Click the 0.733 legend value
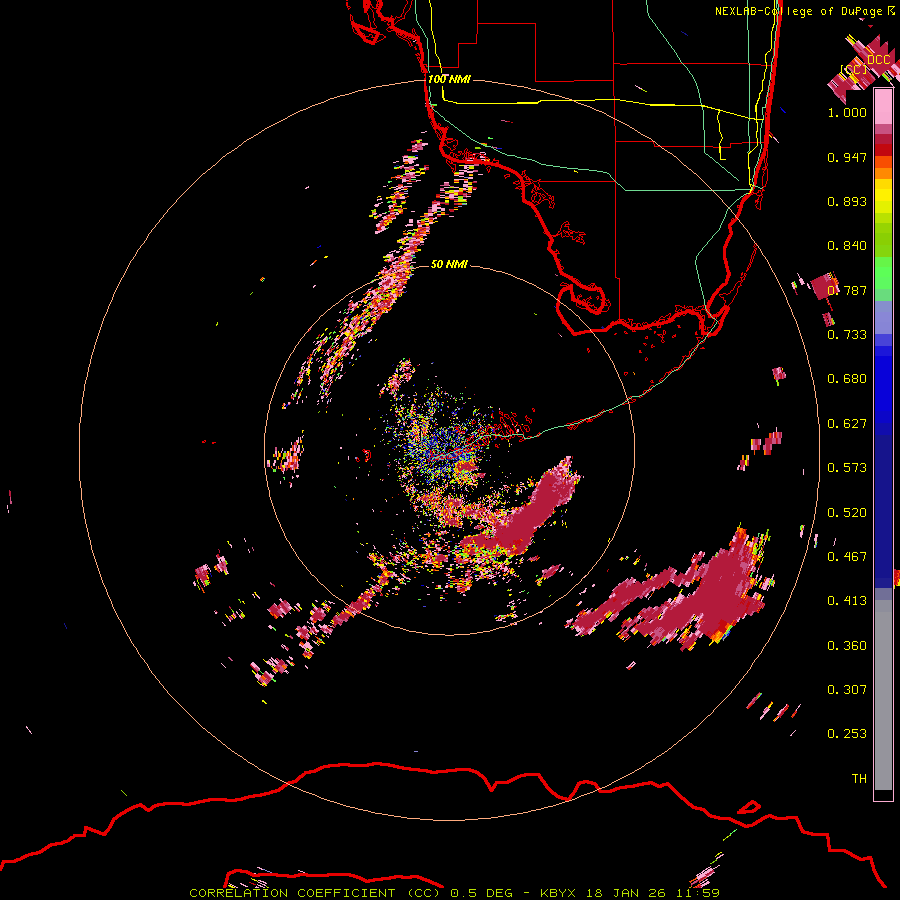This screenshot has width=900, height=900. click(x=847, y=335)
